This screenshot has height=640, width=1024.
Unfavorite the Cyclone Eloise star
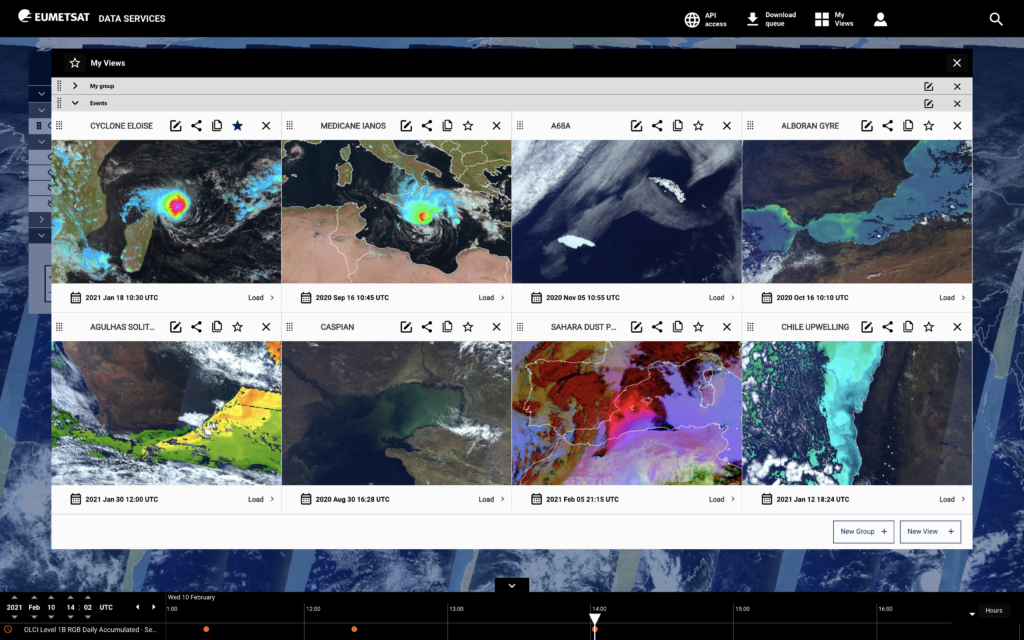click(237, 126)
